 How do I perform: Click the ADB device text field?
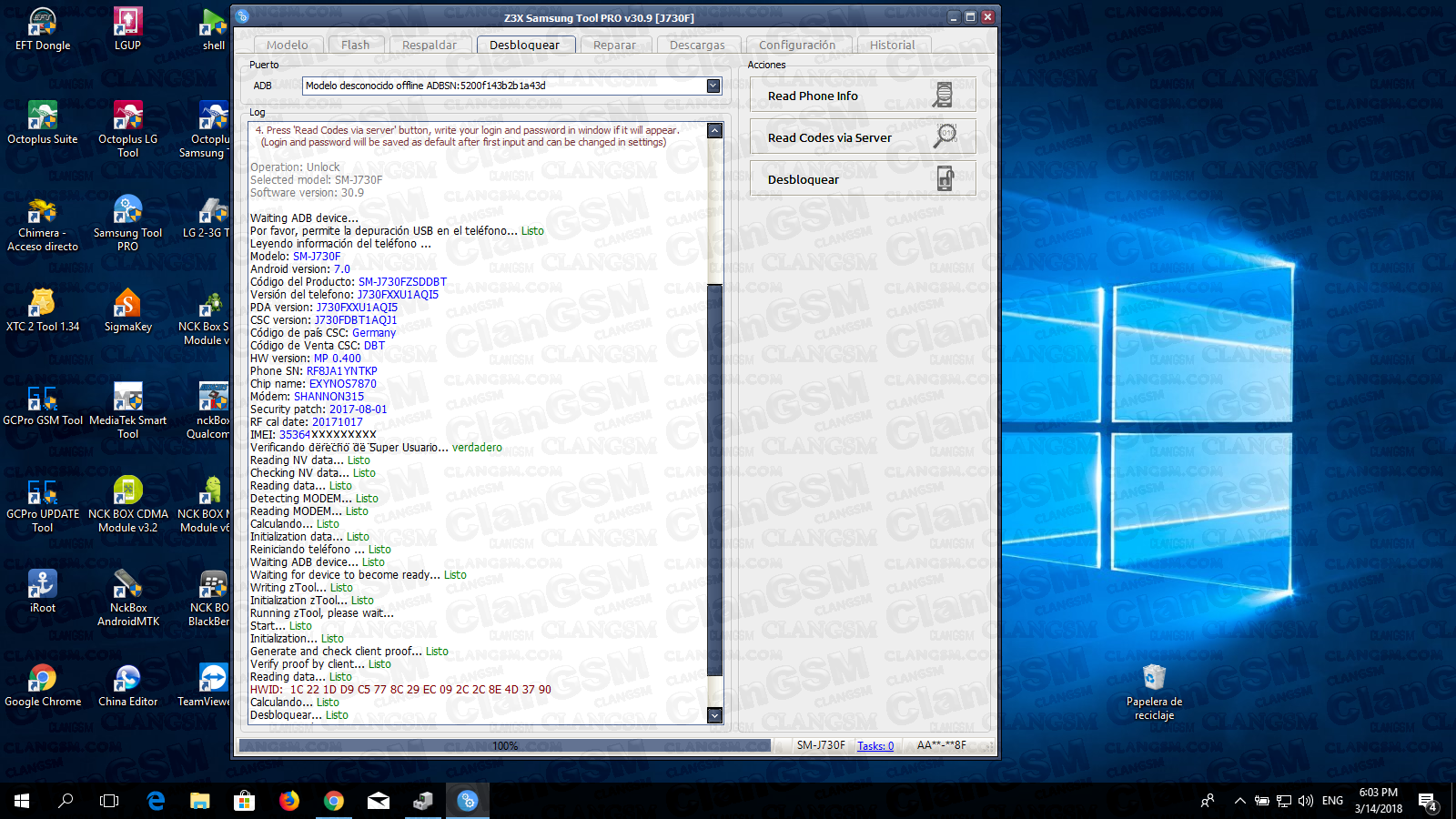tap(504, 86)
